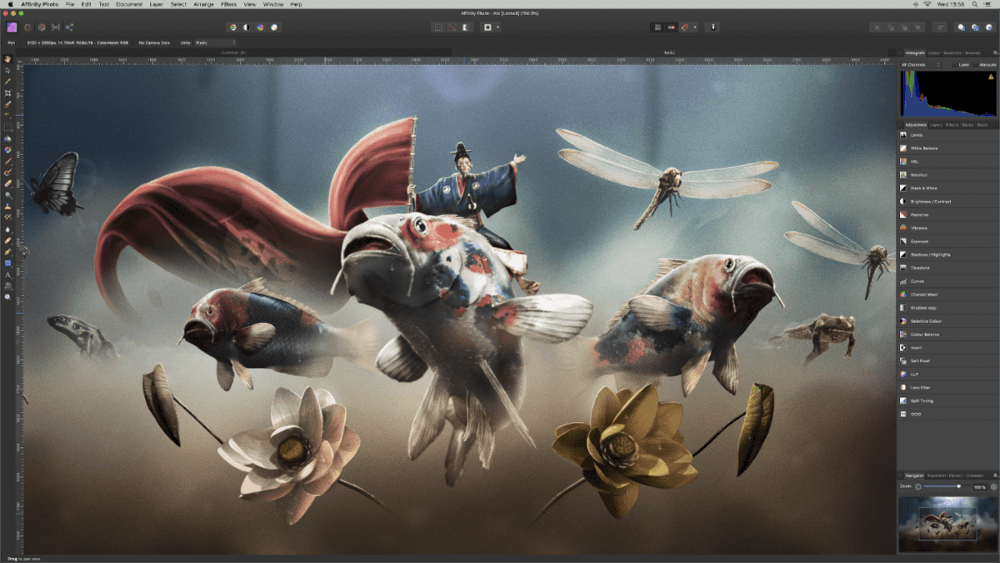Open the All Channels histogram dropdown

(x=920, y=65)
